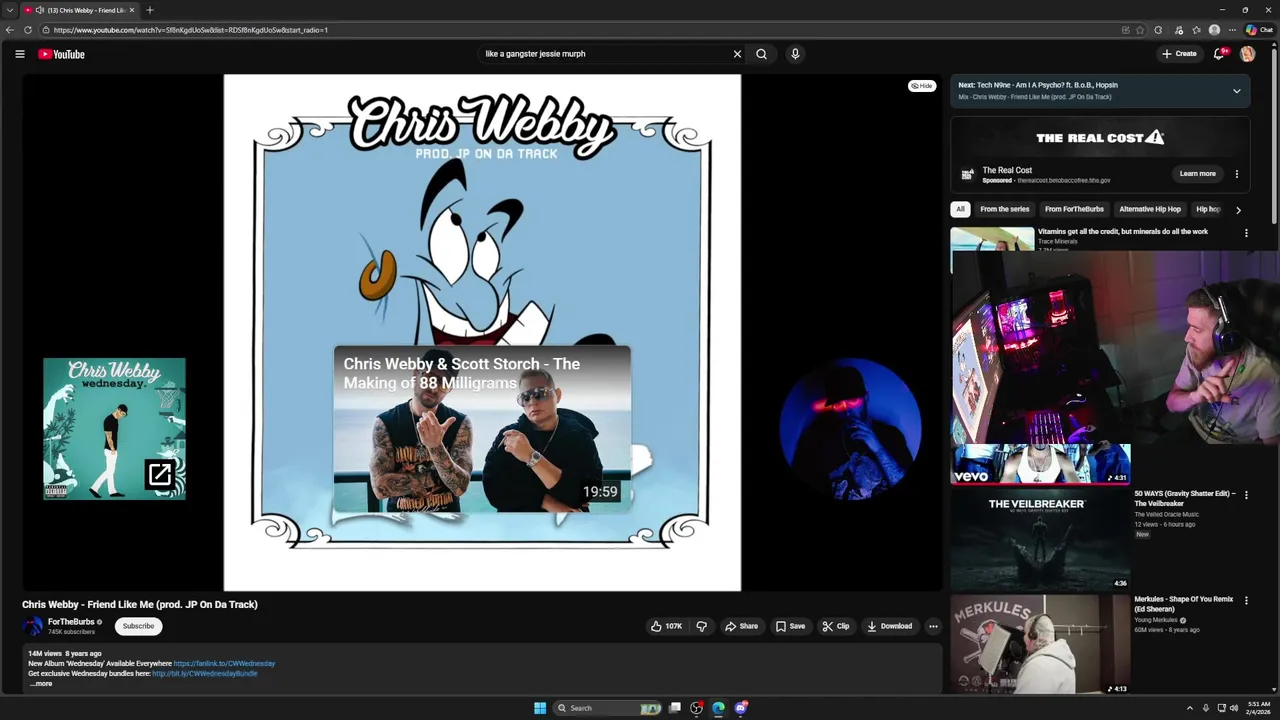Screen dimensions: 1280x720
Task: Save the video to a playlist
Action: (790, 626)
